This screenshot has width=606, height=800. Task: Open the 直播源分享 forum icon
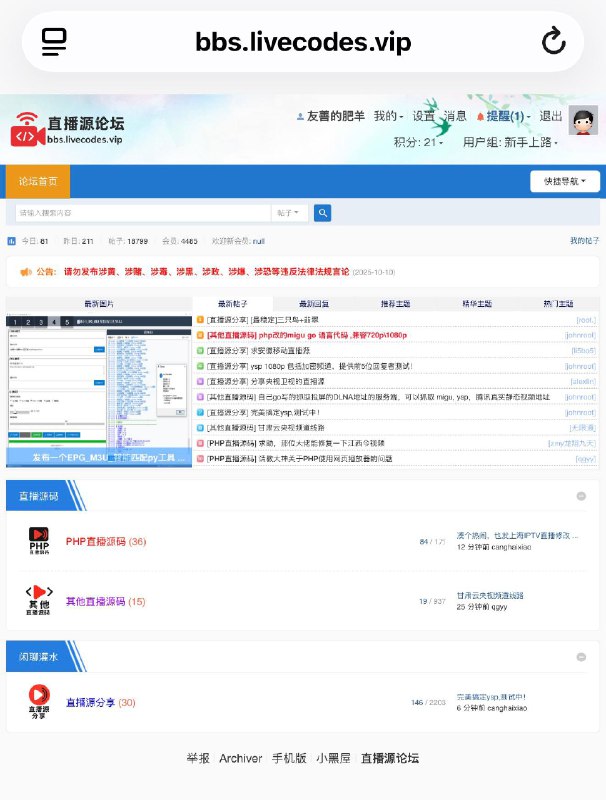click(39, 702)
